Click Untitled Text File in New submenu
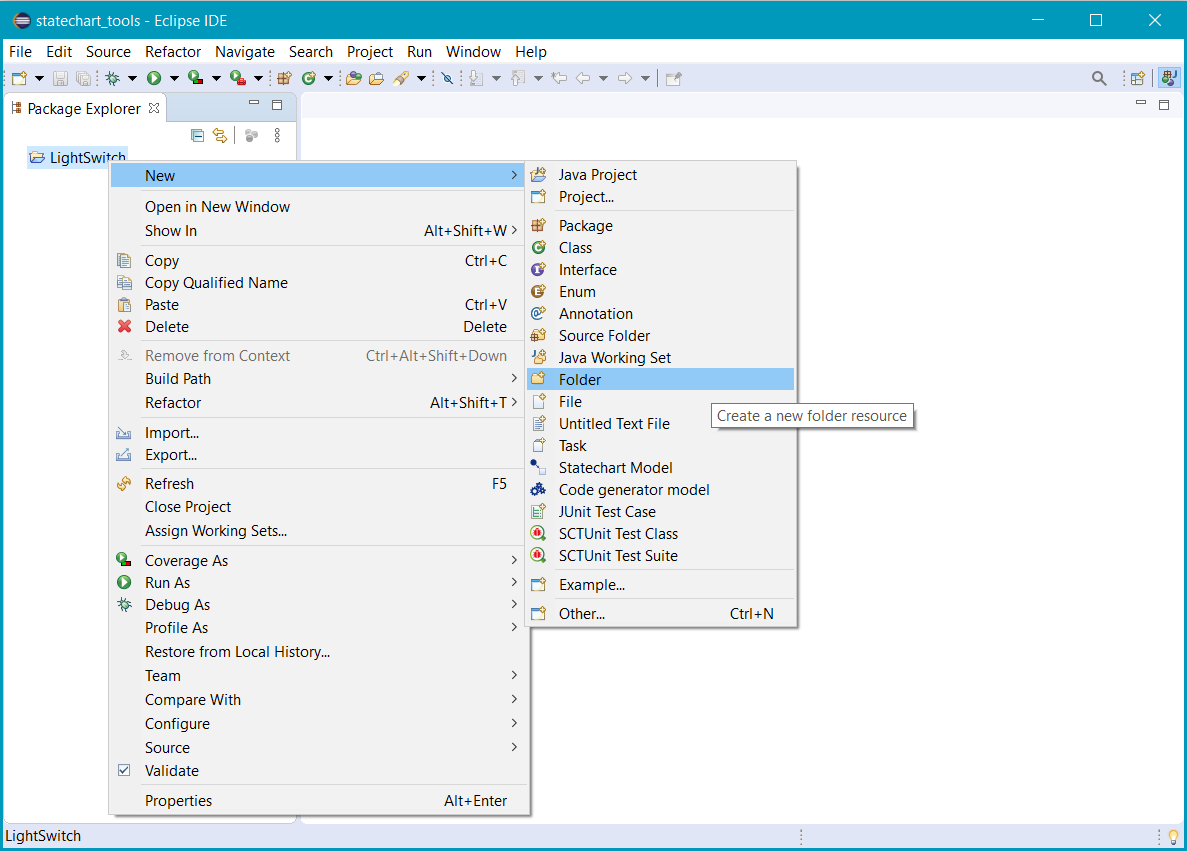This screenshot has height=851, width=1187. pos(661,424)
